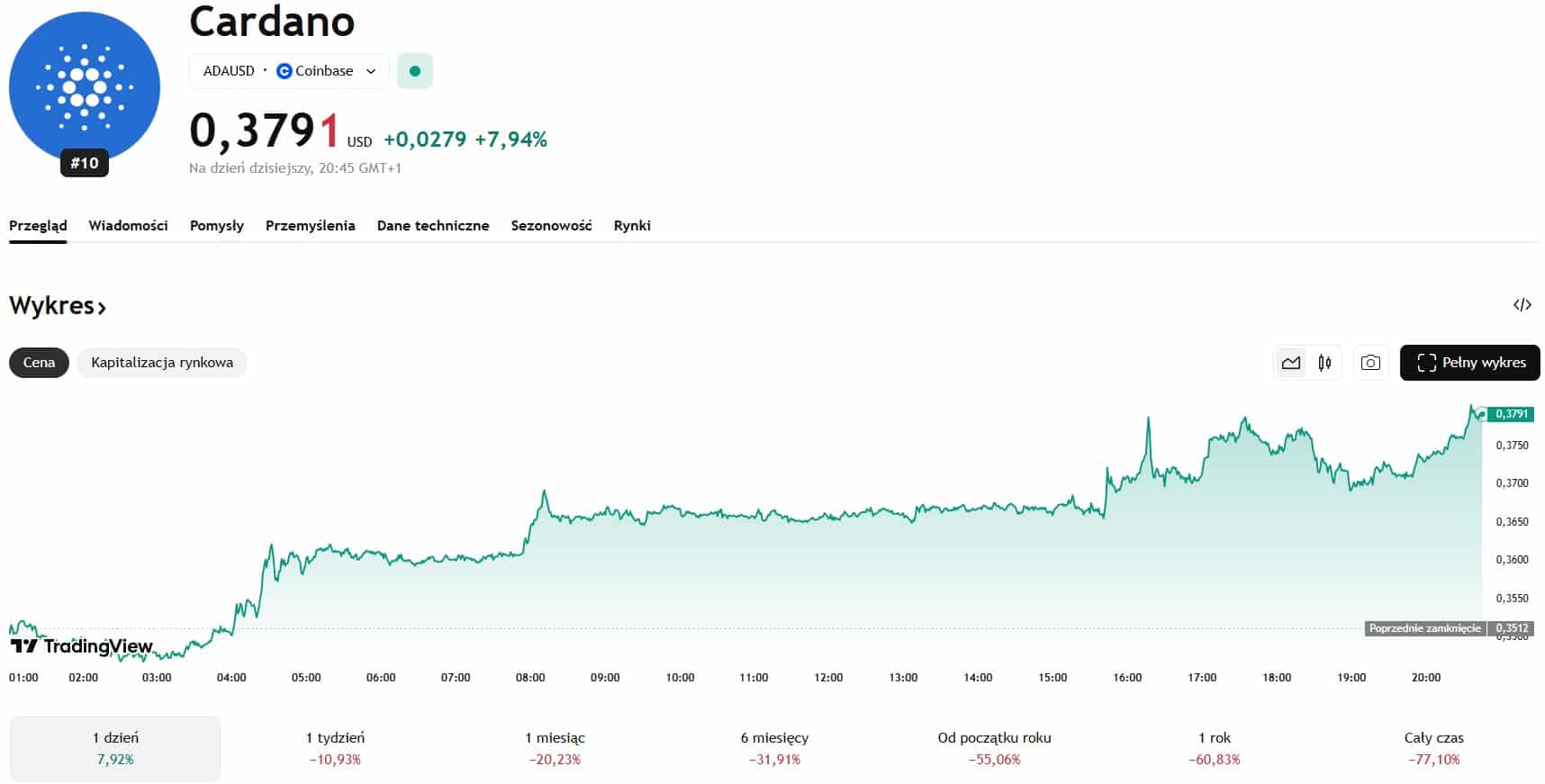Open the Wiadomości tab

pos(128,226)
